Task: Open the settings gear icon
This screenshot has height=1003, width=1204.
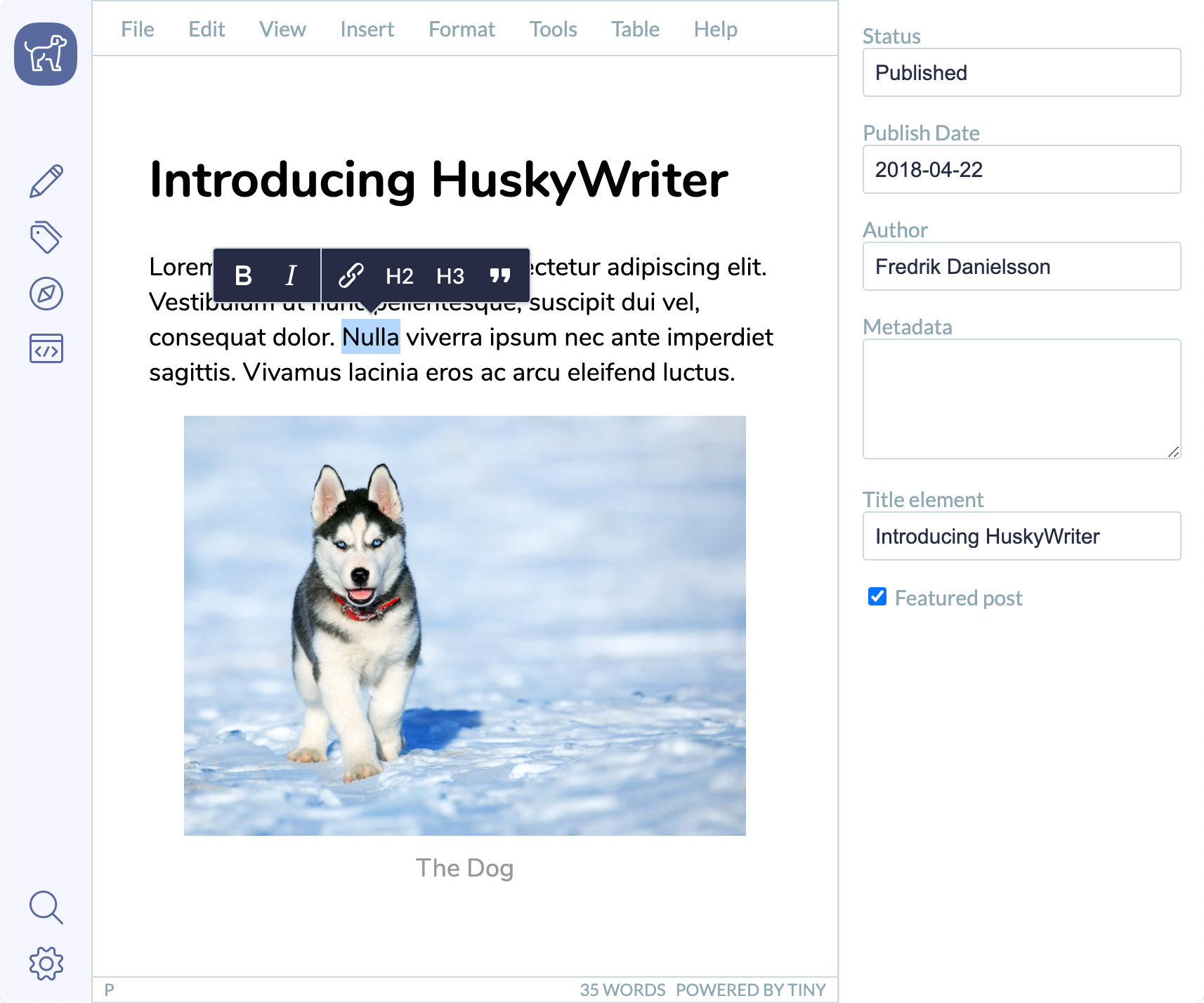Action: point(46,964)
